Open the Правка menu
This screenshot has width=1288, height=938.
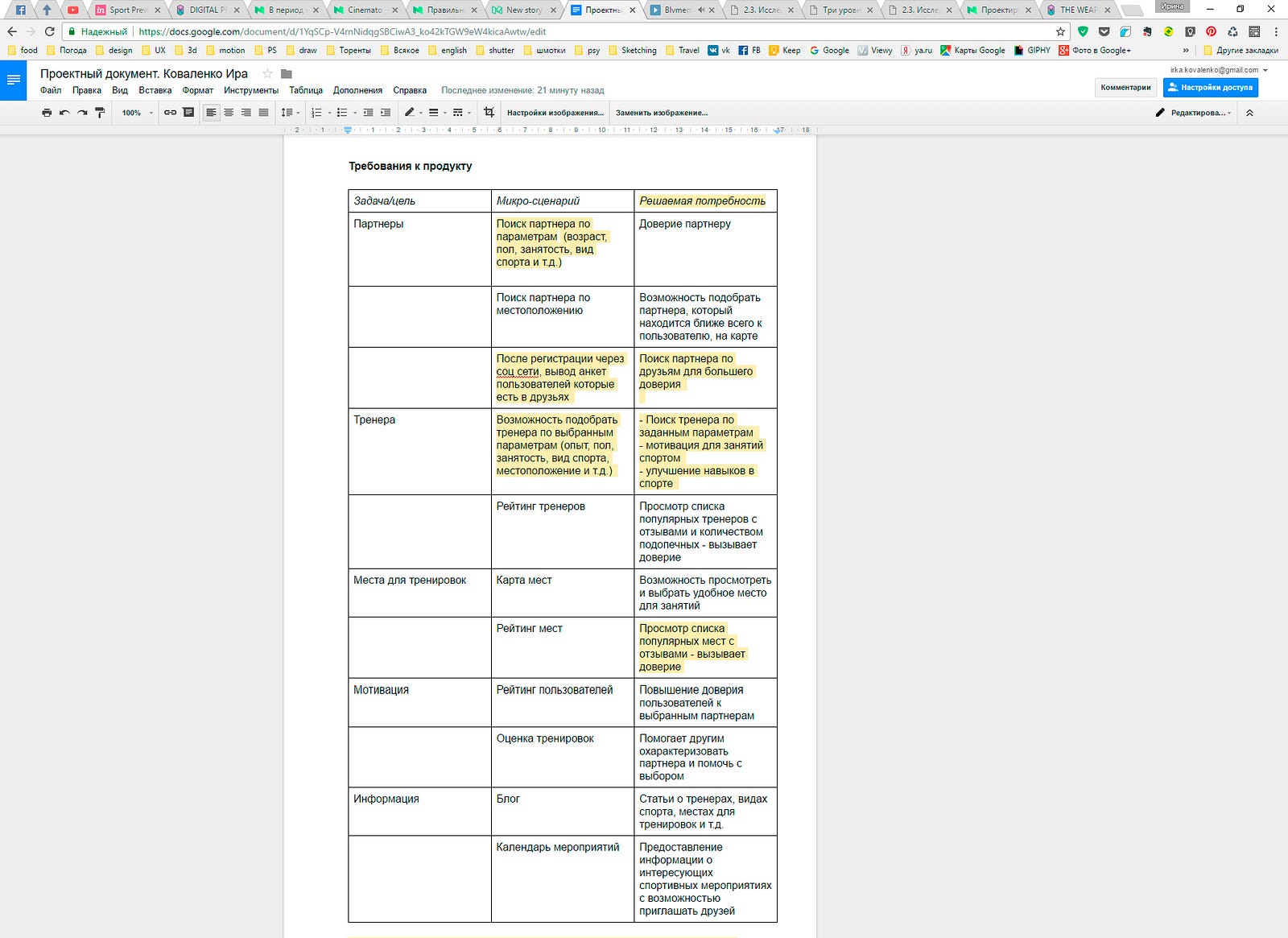[87, 90]
